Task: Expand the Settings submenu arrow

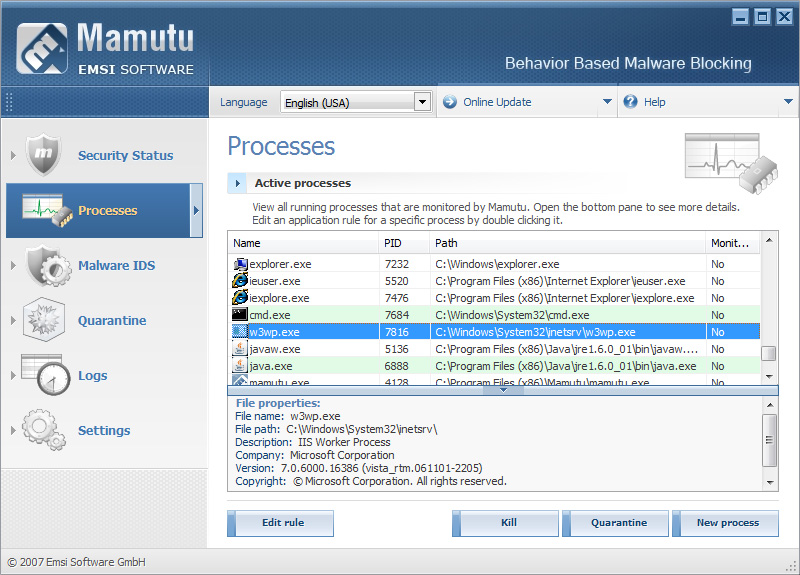Action: [13, 431]
